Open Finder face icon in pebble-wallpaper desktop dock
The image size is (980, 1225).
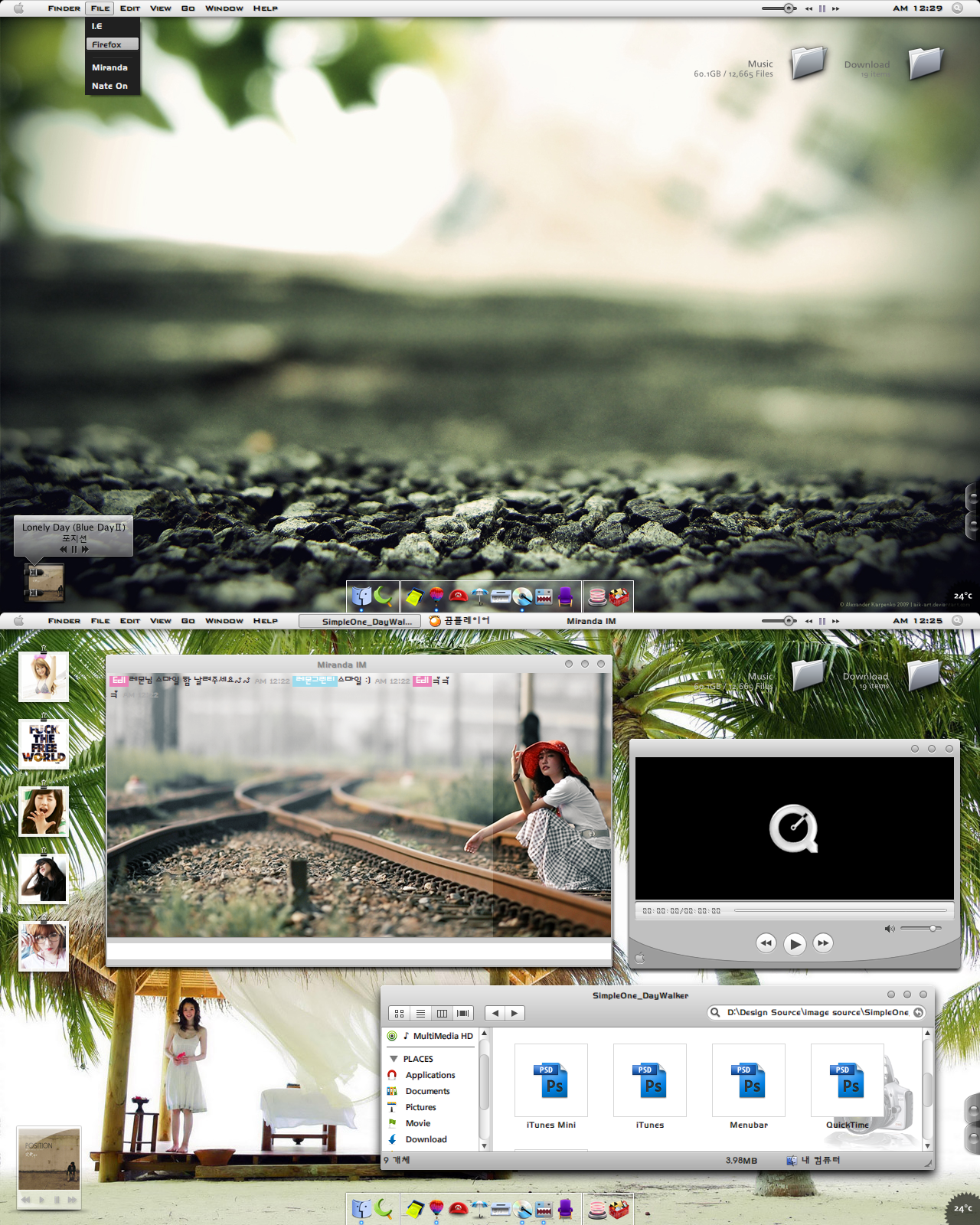[362, 596]
